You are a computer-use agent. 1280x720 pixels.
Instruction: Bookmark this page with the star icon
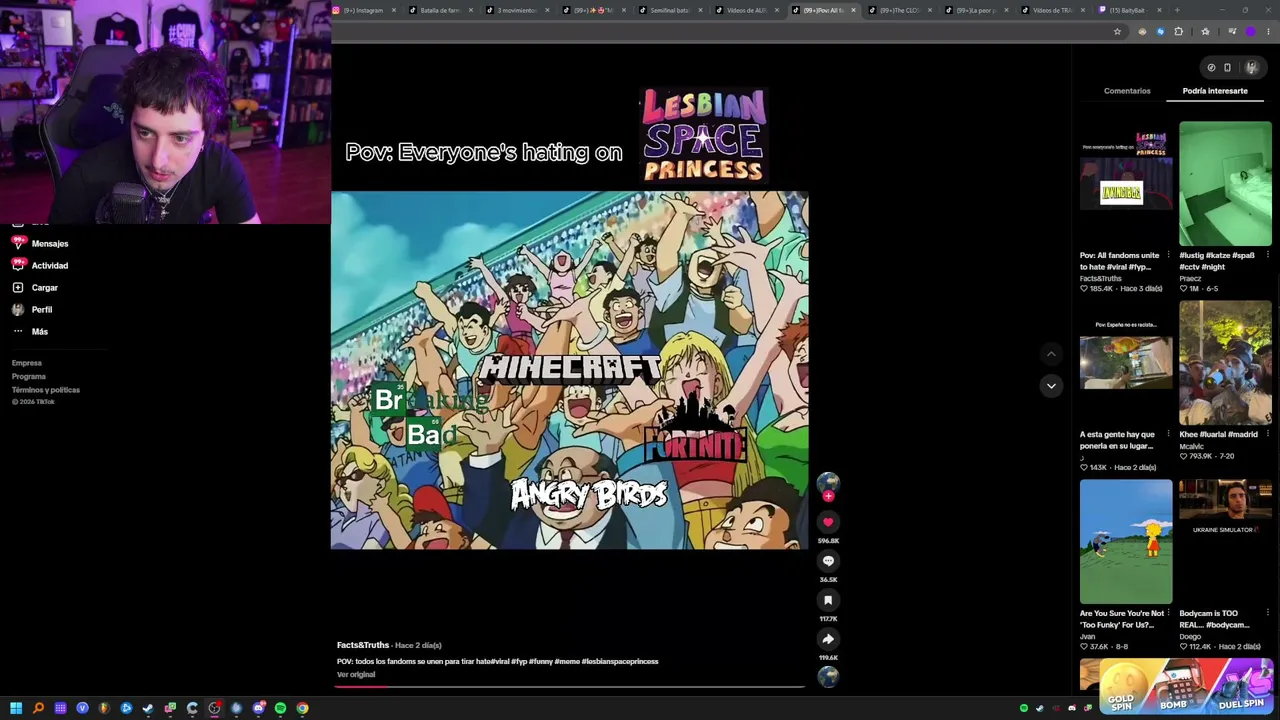pyautogui.click(x=1117, y=32)
